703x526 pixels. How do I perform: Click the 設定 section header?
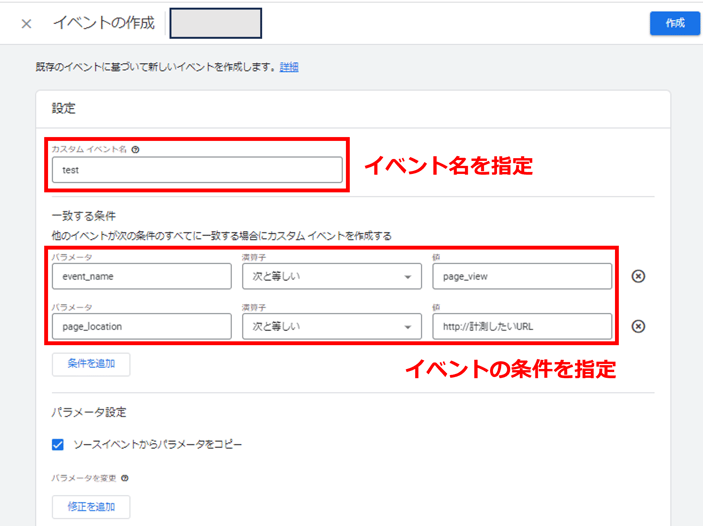coord(64,109)
